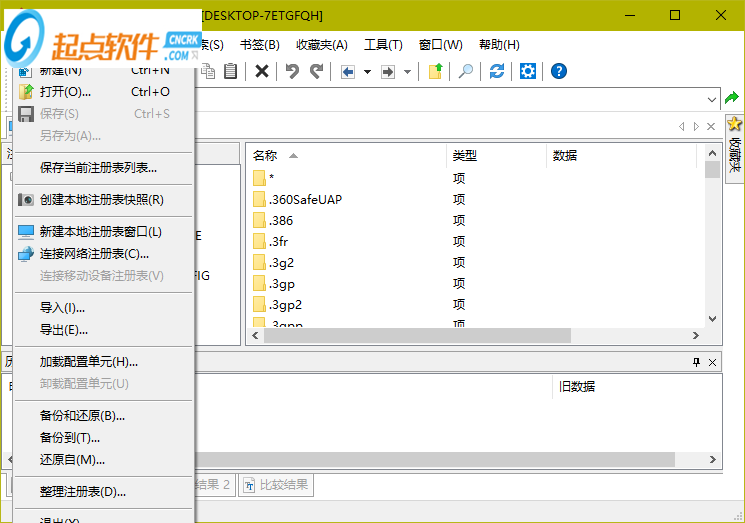Click the vertical scrollbar down arrow in key list
Viewport: 745px width, 523px height.
[x=712, y=319]
